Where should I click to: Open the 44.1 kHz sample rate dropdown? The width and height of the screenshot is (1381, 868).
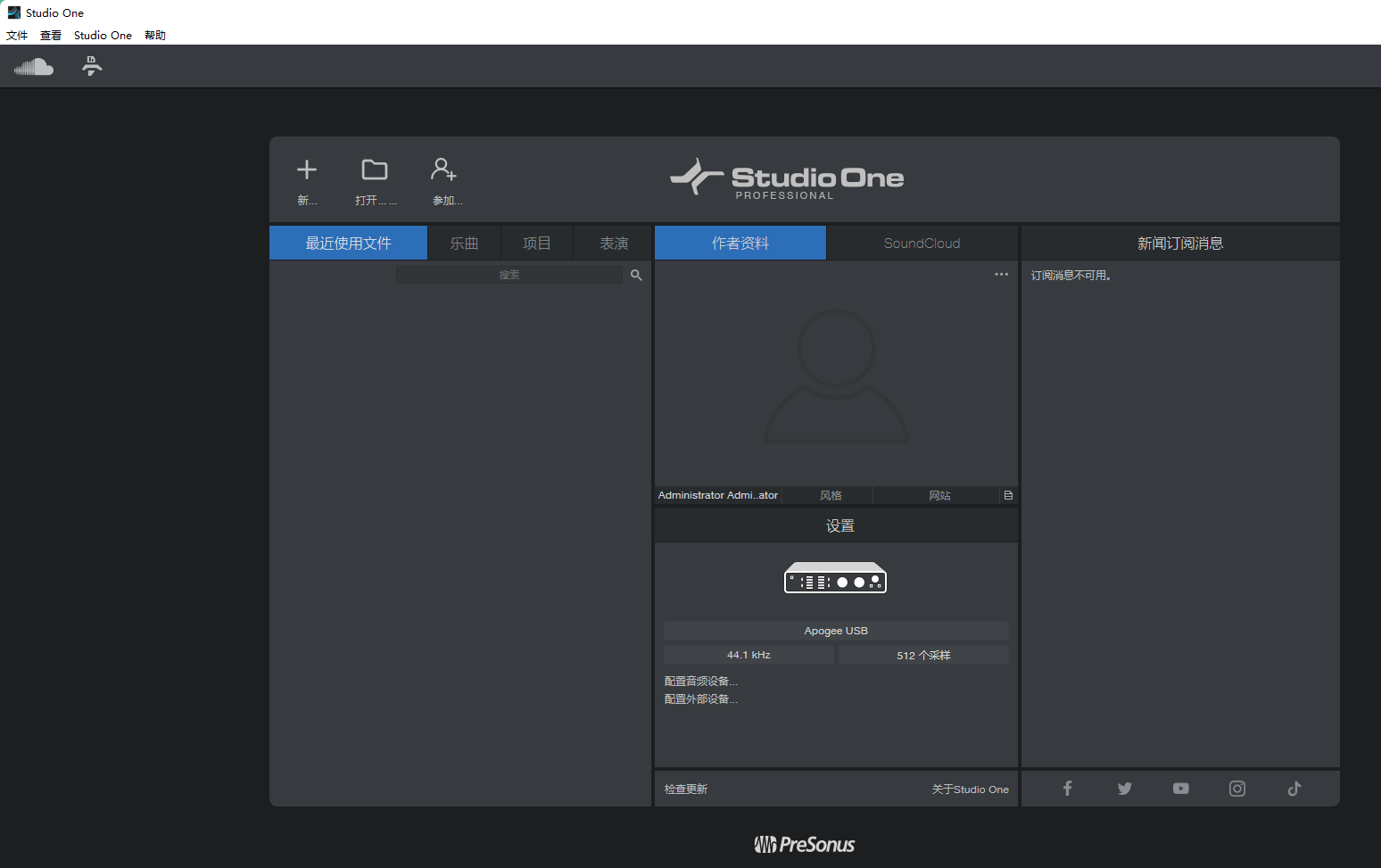[x=748, y=655]
